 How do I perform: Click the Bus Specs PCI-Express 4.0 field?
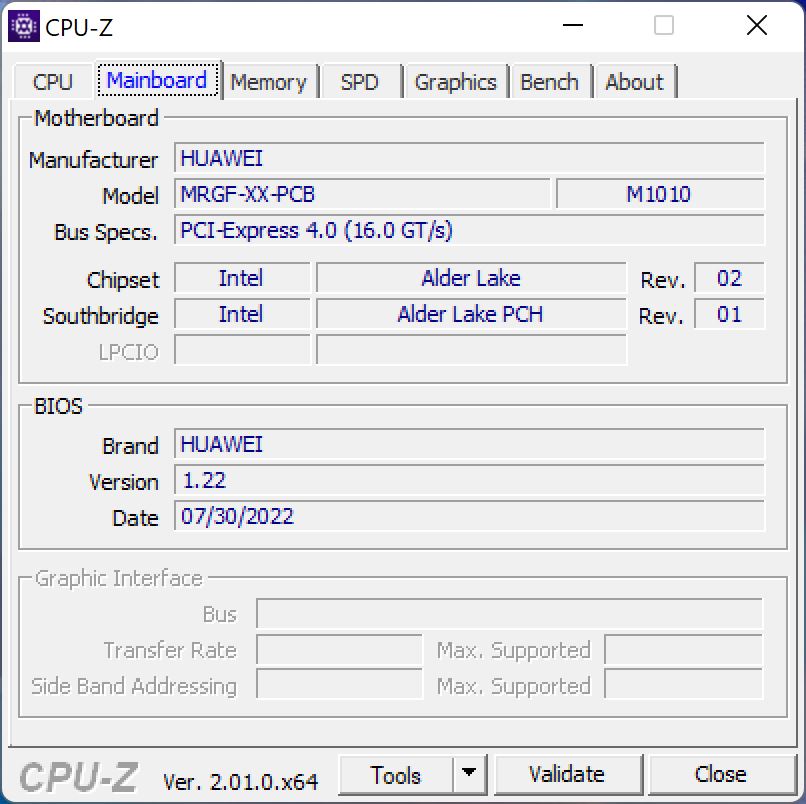click(469, 230)
